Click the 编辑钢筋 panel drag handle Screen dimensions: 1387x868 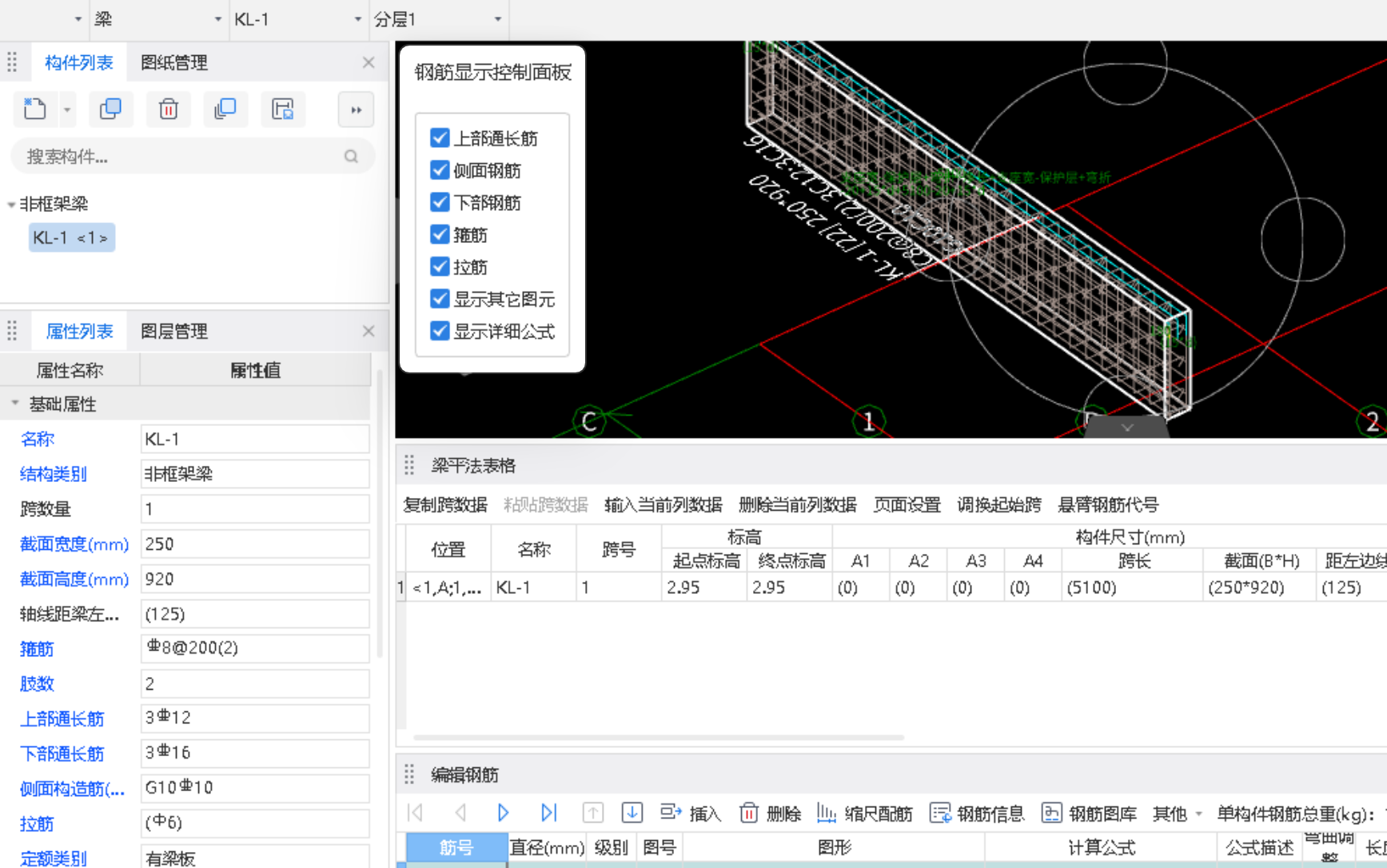[409, 774]
